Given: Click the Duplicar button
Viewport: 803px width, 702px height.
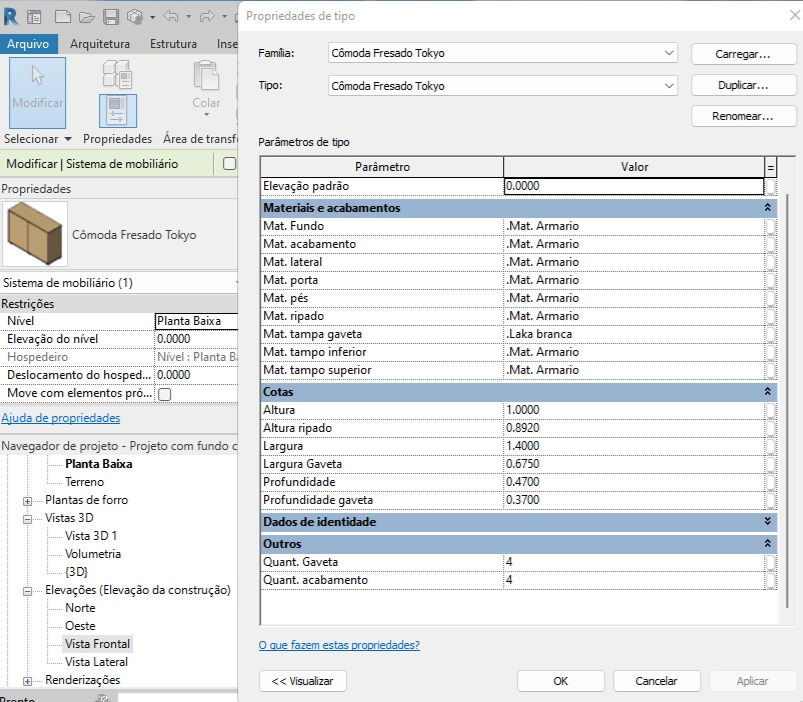Looking at the screenshot, I should [743, 85].
